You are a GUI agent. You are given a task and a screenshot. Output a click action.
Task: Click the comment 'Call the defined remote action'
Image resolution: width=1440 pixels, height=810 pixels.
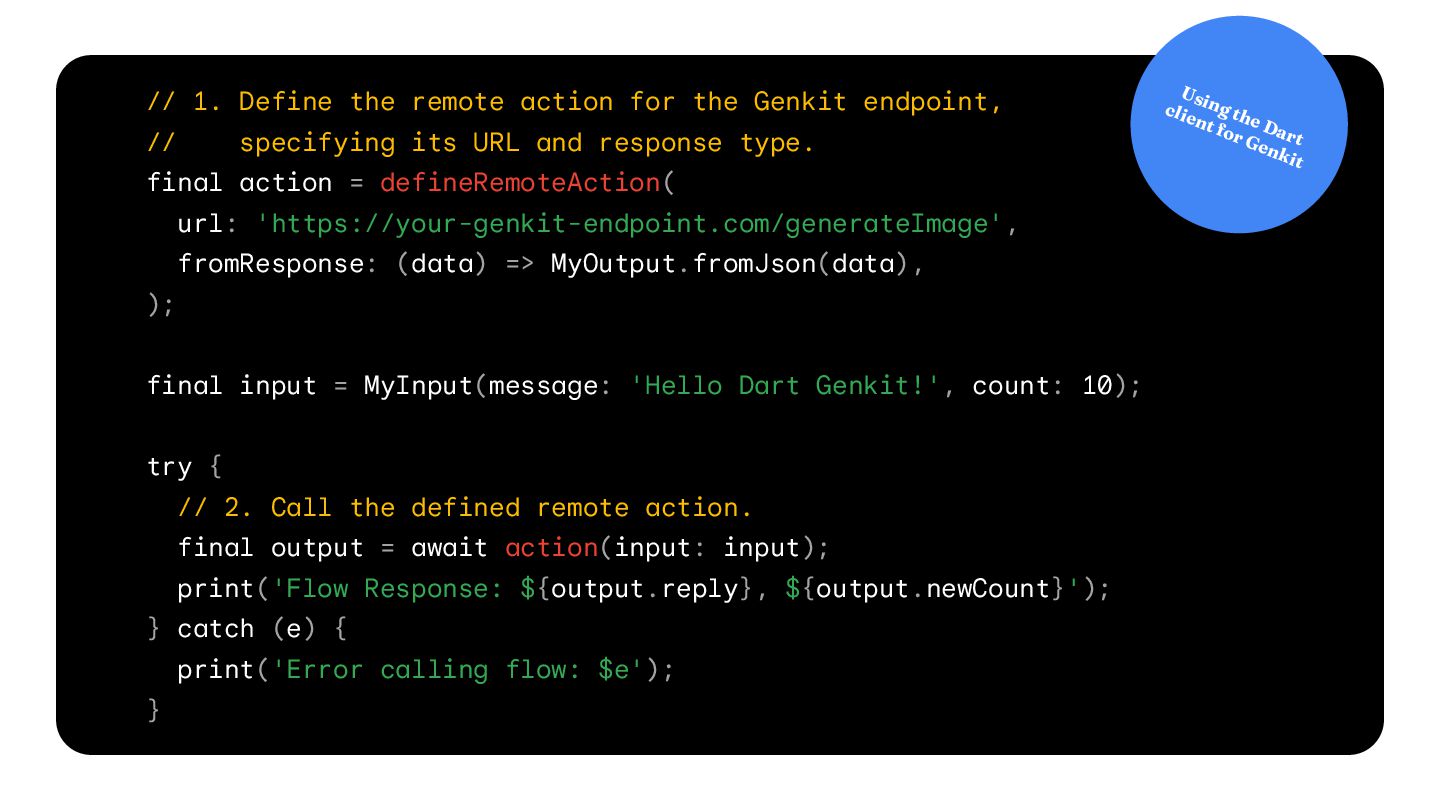(465, 508)
